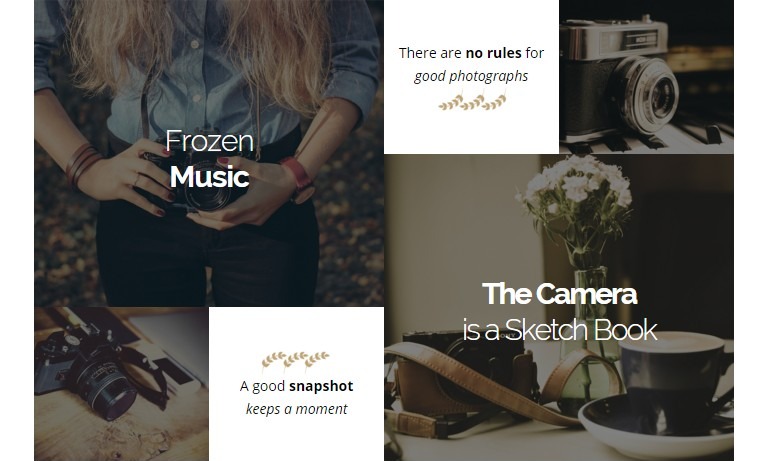Image resolution: width=768 pixels, height=461 pixels.
Task: Open The Camera is a Sketch Book tile
Action: tap(559, 307)
